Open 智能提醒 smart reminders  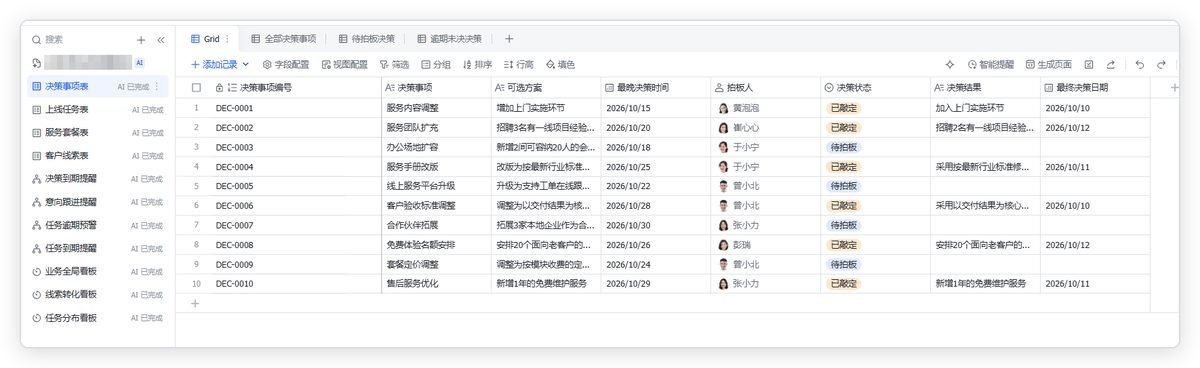[990, 64]
